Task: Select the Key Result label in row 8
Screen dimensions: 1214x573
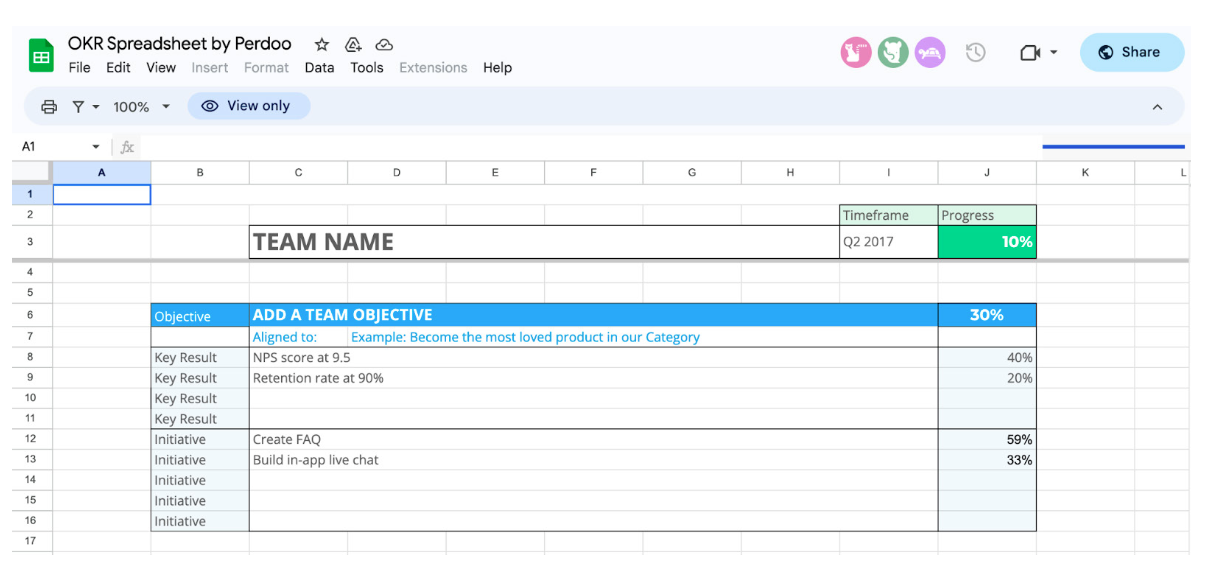Action: (200, 357)
